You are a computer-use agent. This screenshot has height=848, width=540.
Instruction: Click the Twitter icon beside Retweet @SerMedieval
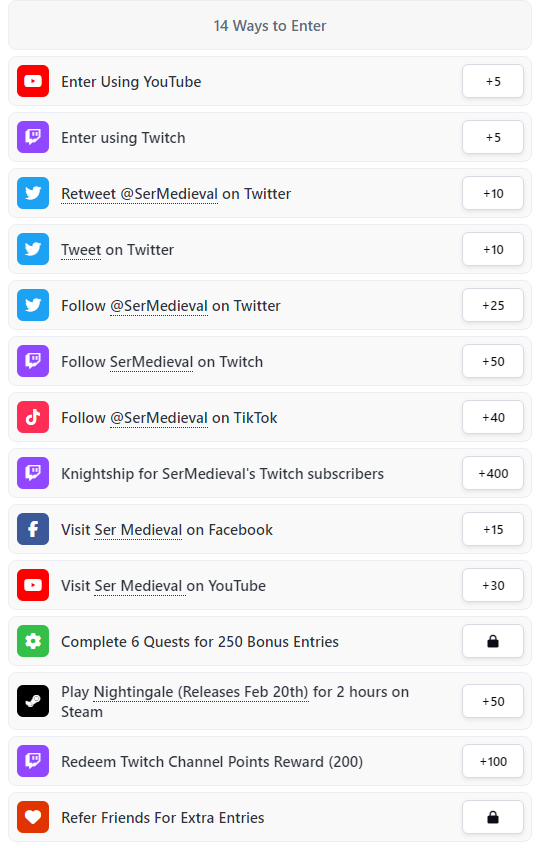[33, 193]
